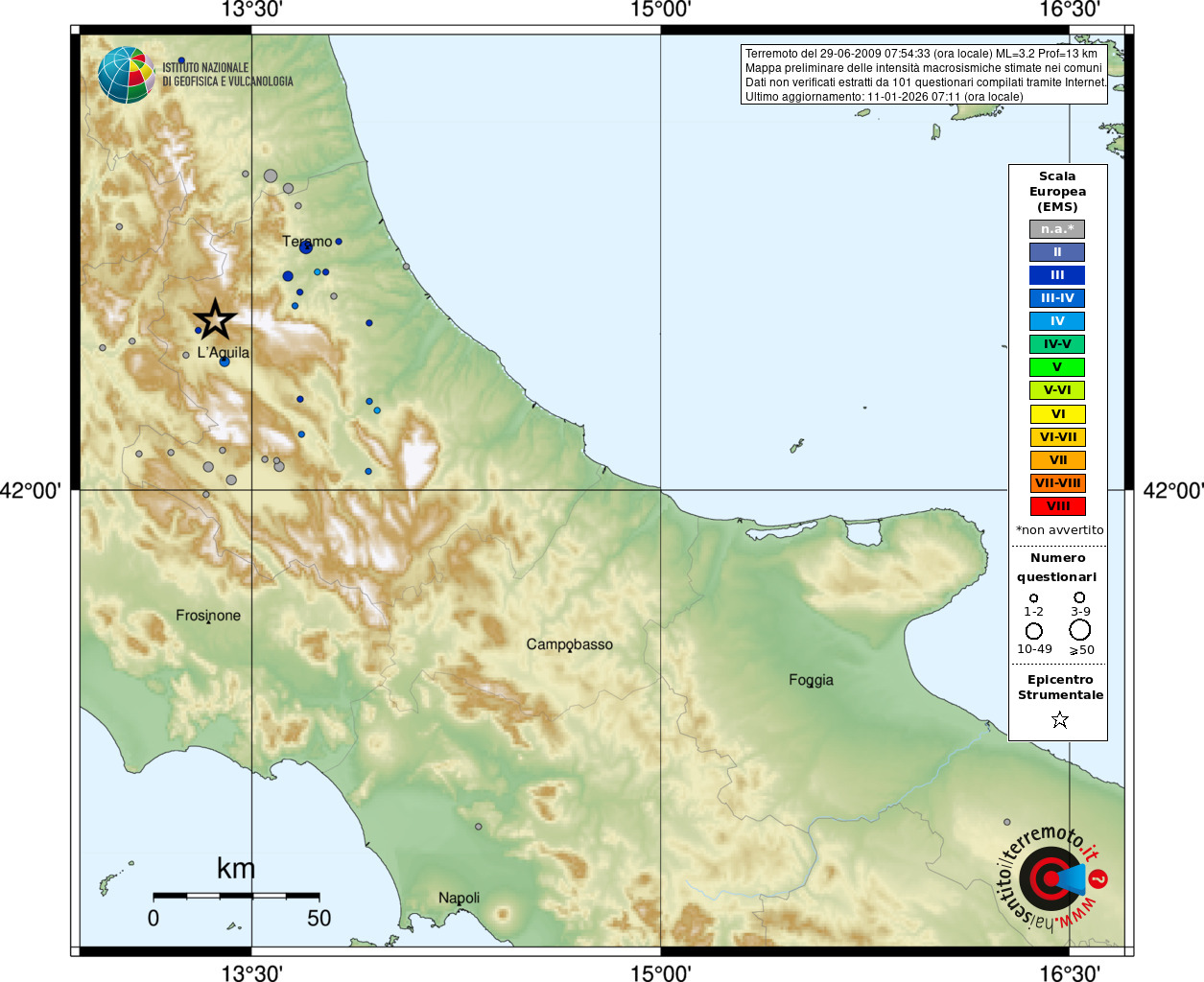
Task: Click the haisentitoilterremoto.it target logo
Action: coord(1051,877)
